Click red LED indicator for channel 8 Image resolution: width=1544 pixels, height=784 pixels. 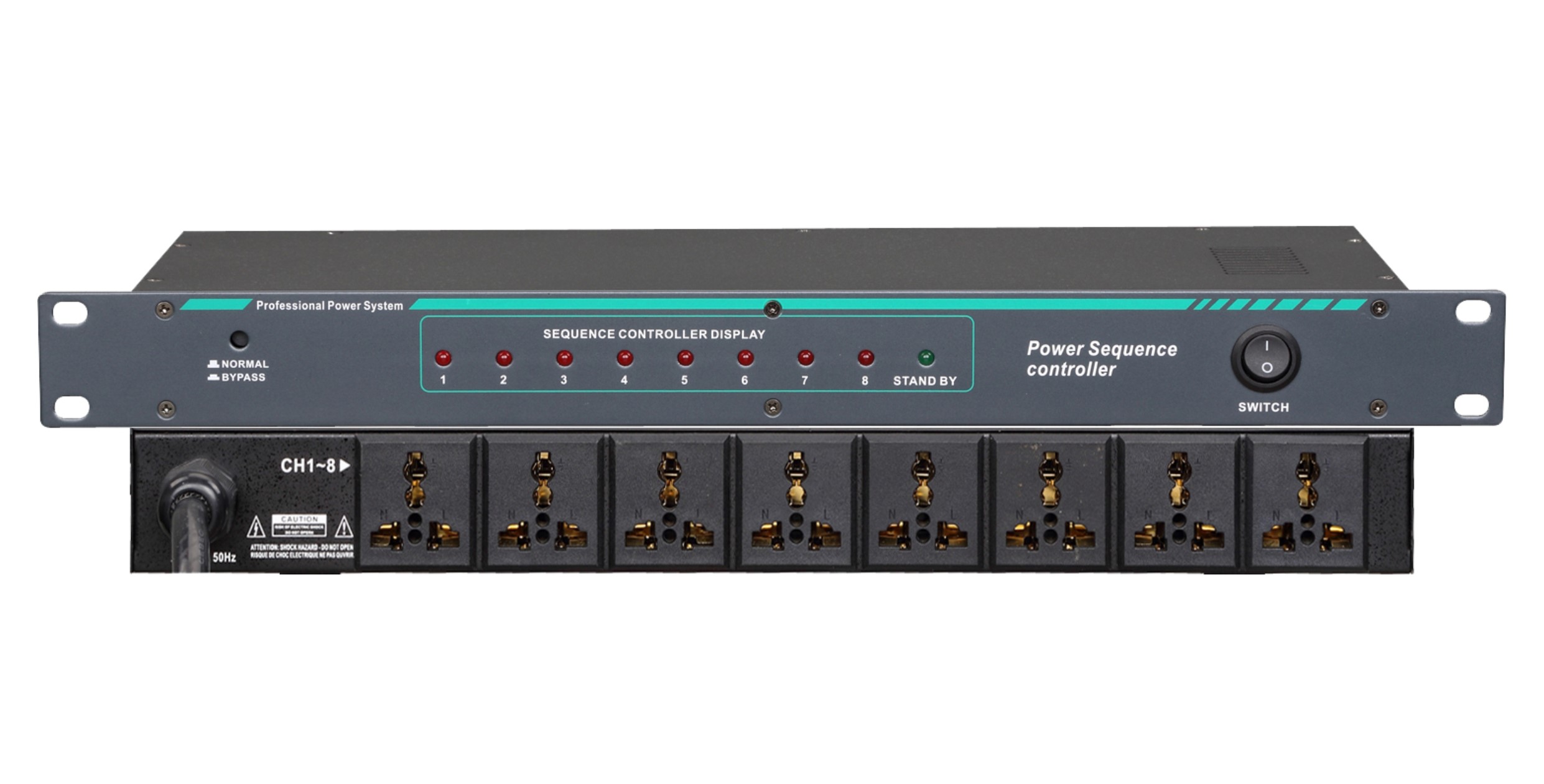point(866,358)
